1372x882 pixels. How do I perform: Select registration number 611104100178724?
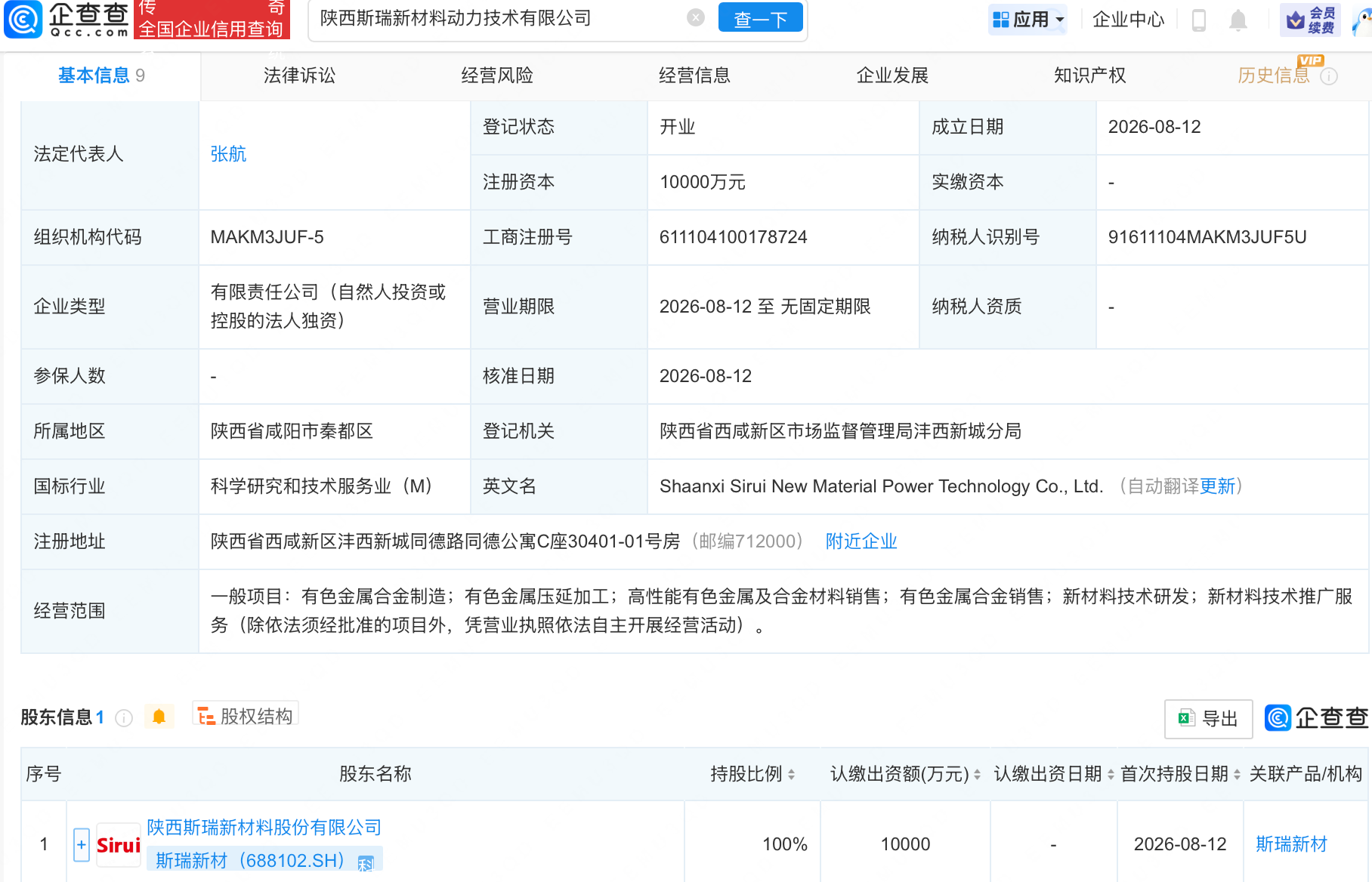(x=733, y=237)
